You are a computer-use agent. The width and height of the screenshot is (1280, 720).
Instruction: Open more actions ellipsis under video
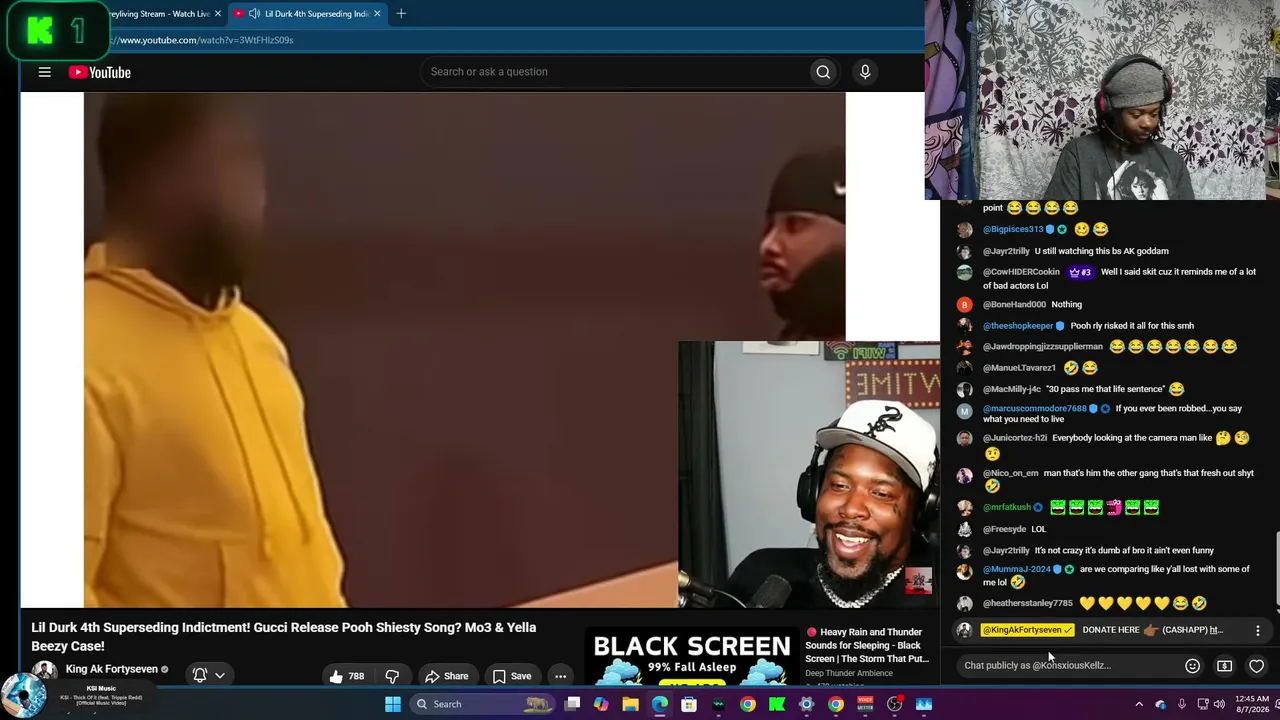click(560, 676)
